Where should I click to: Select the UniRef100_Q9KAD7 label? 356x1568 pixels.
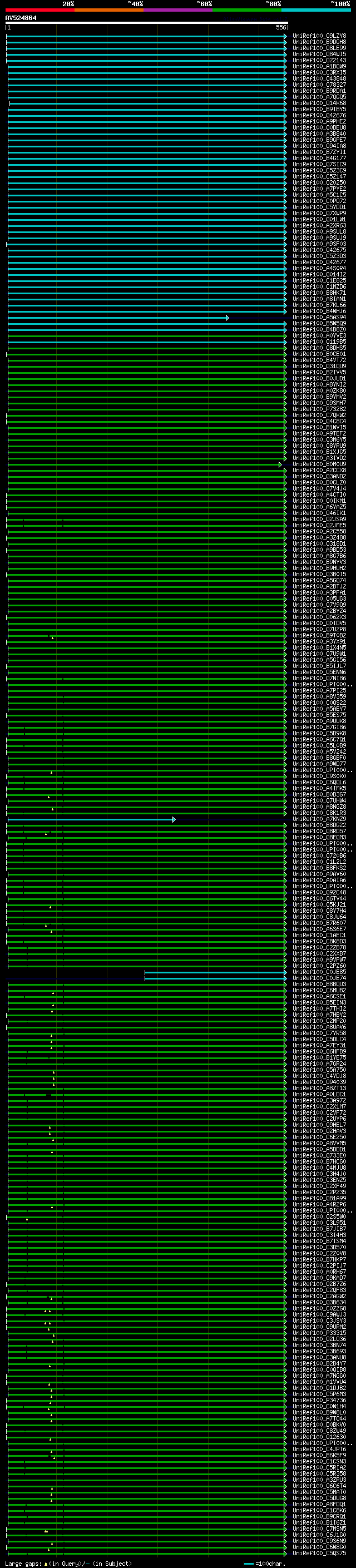click(x=319, y=1278)
